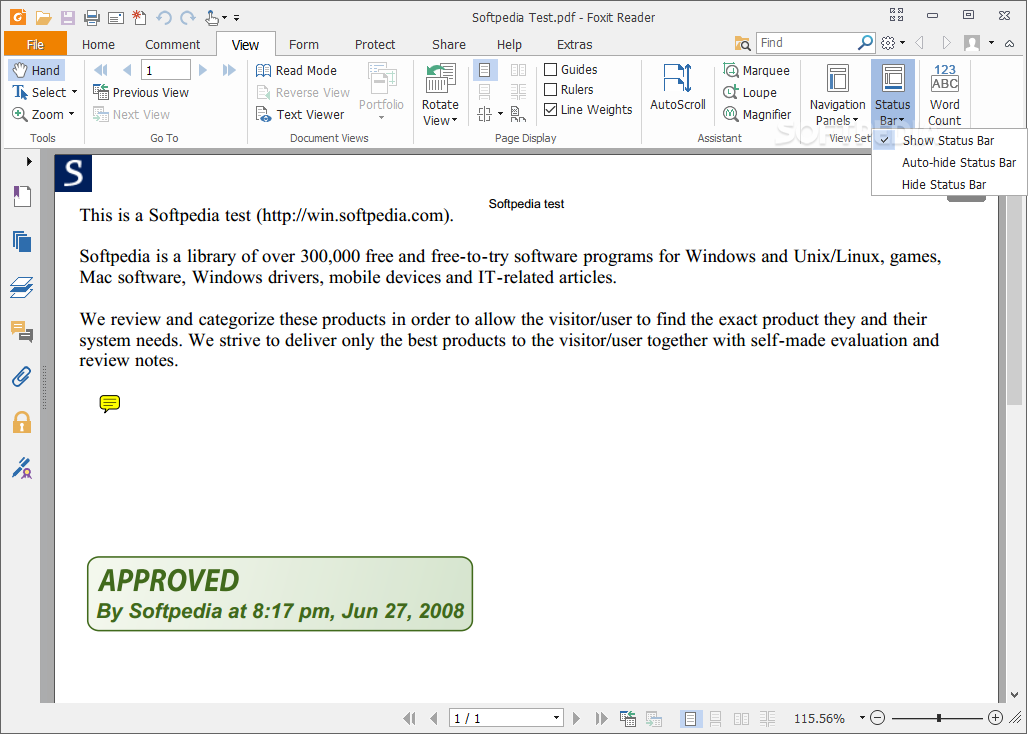Open Word Count tool
The width and height of the screenshot is (1028, 734).
944,95
